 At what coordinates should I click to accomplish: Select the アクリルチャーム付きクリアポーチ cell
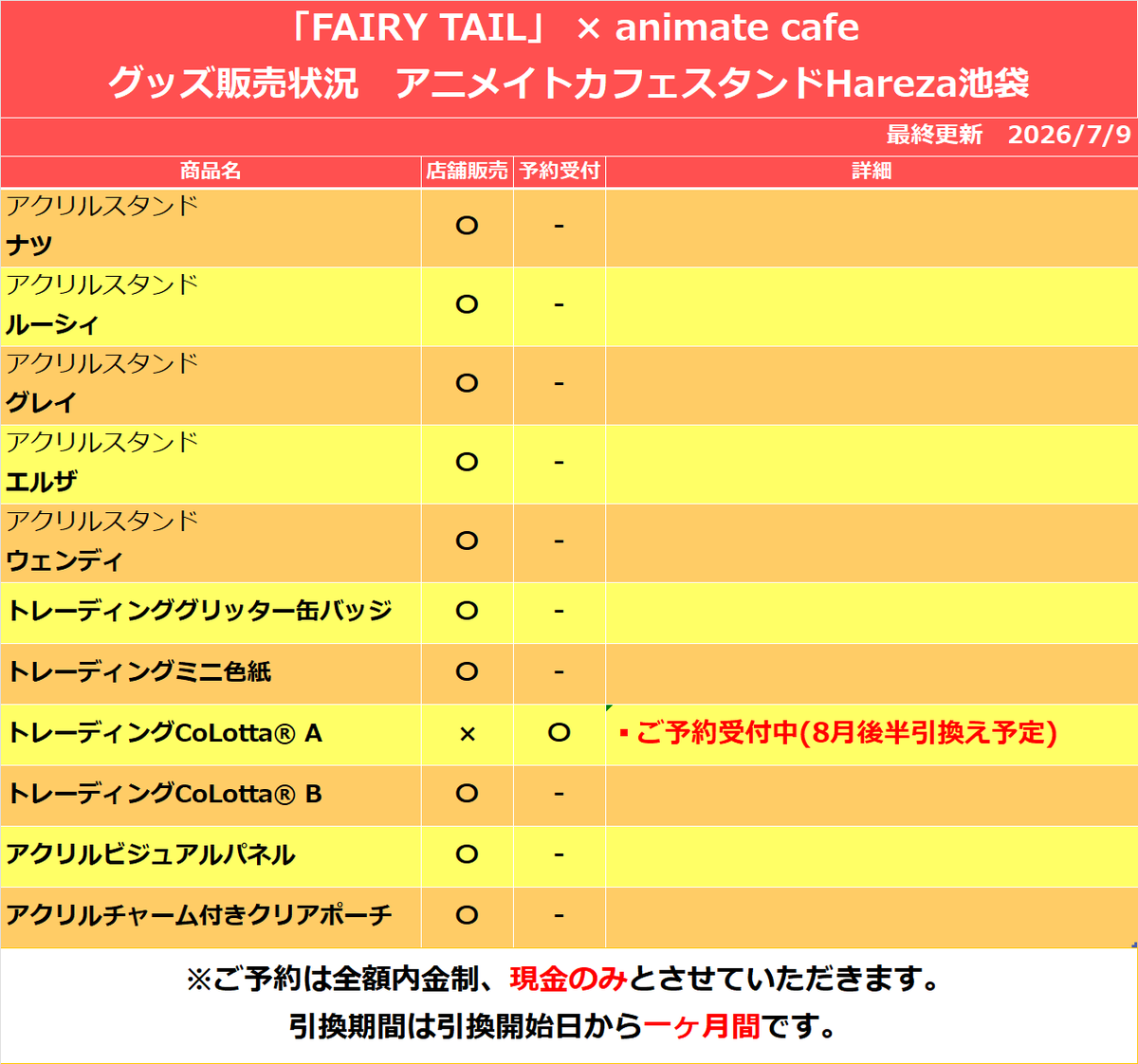pyautogui.click(x=211, y=917)
